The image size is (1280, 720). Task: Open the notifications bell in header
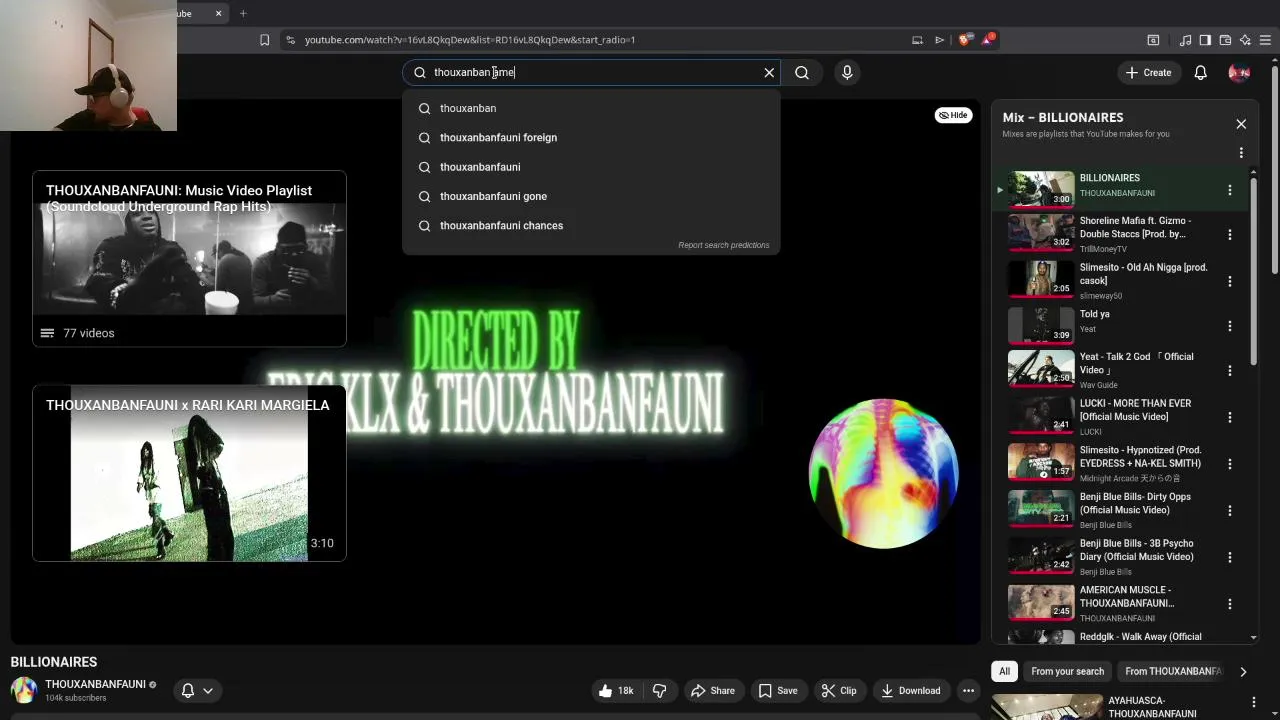1200,72
